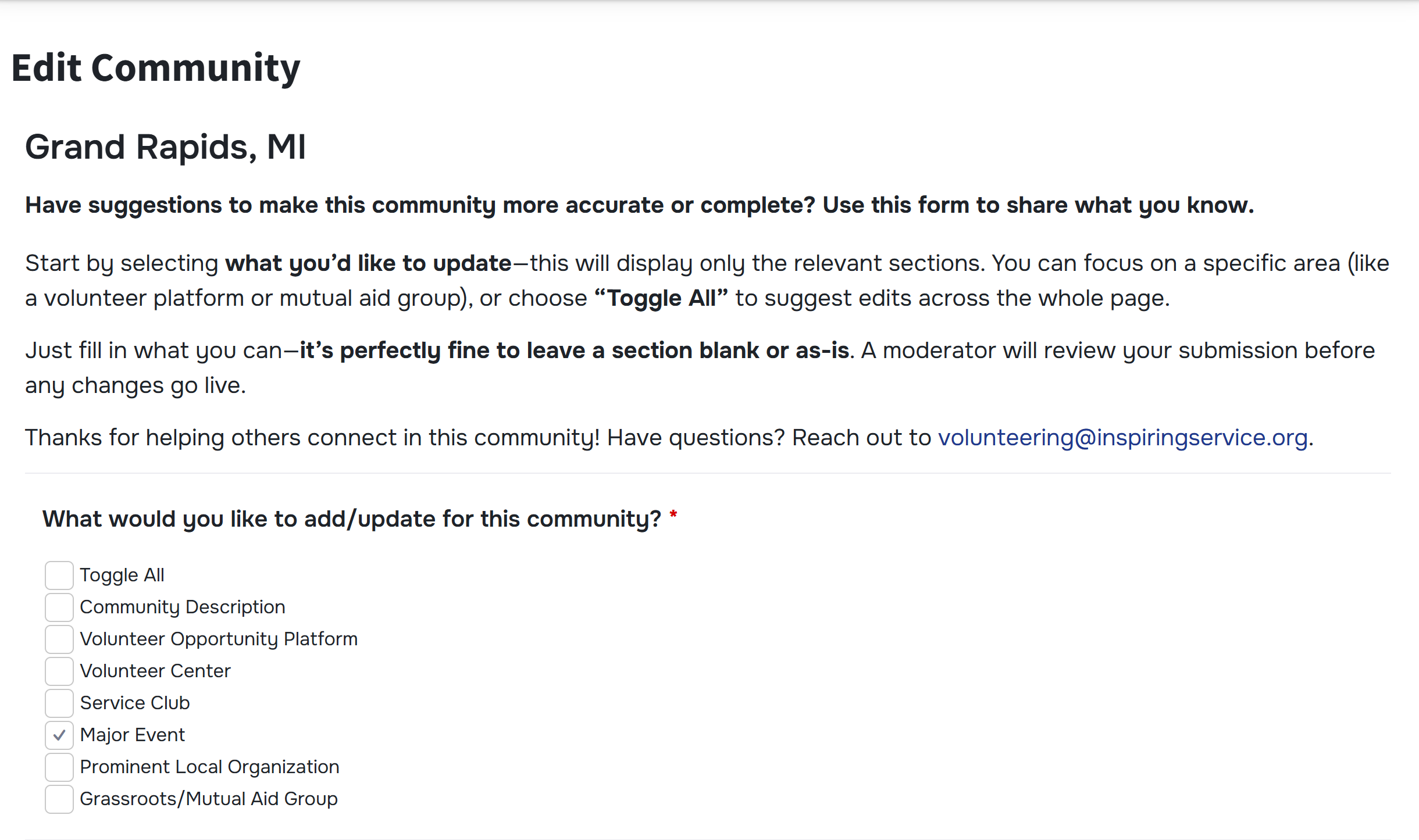
Task: Click the 'Toggle All' label text
Action: coord(122,575)
